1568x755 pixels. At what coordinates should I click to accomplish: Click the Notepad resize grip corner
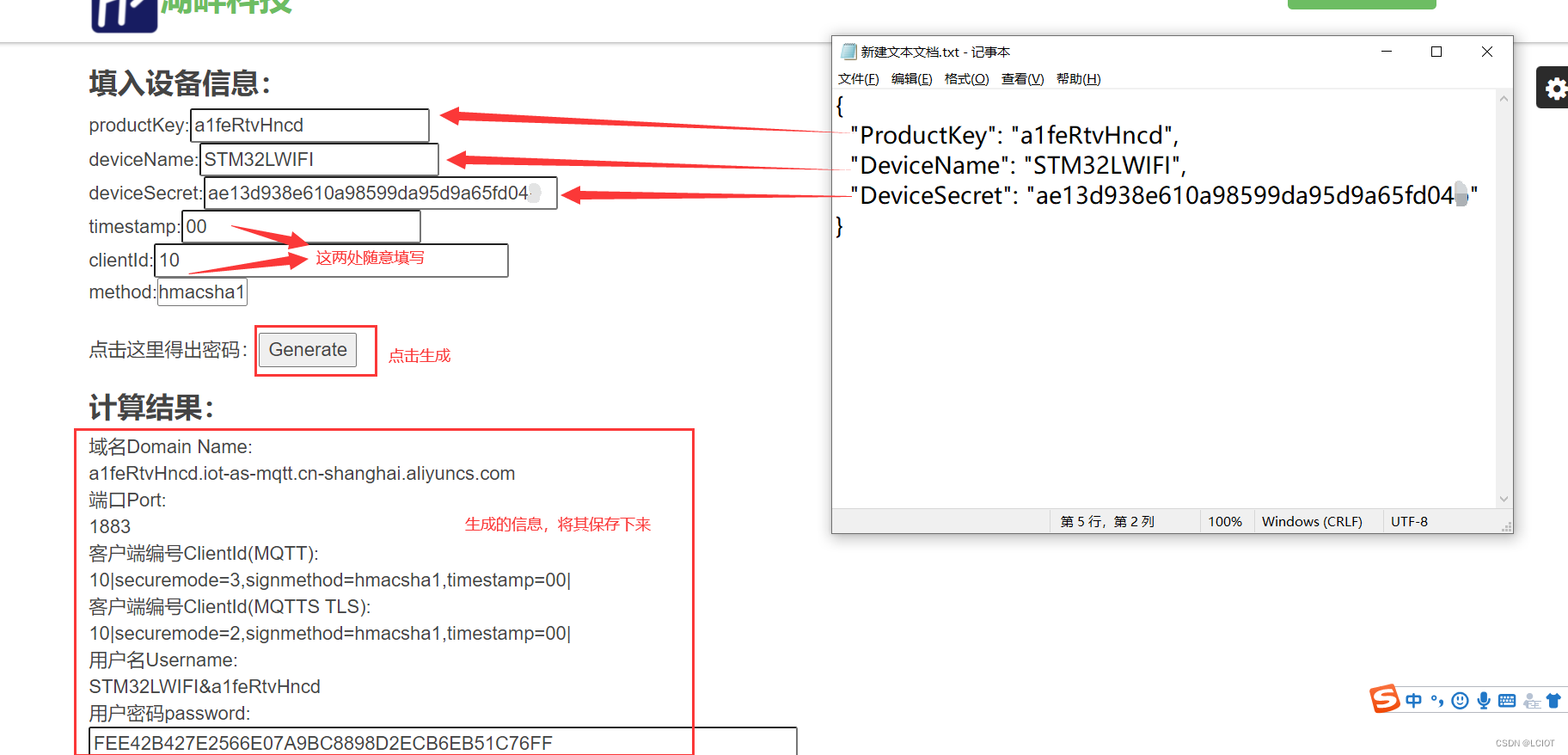coord(1506,527)
